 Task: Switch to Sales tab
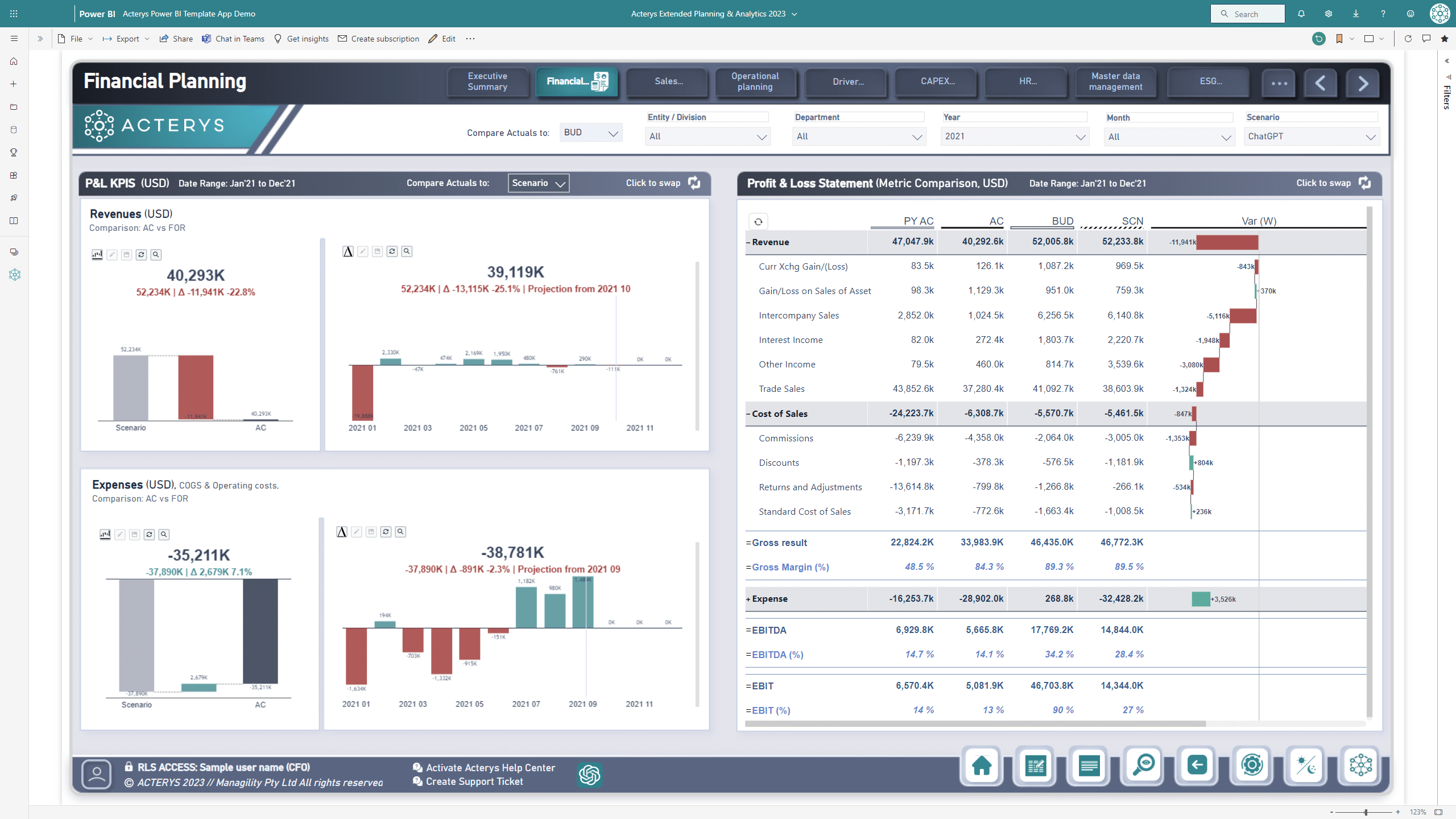(668, 81)
